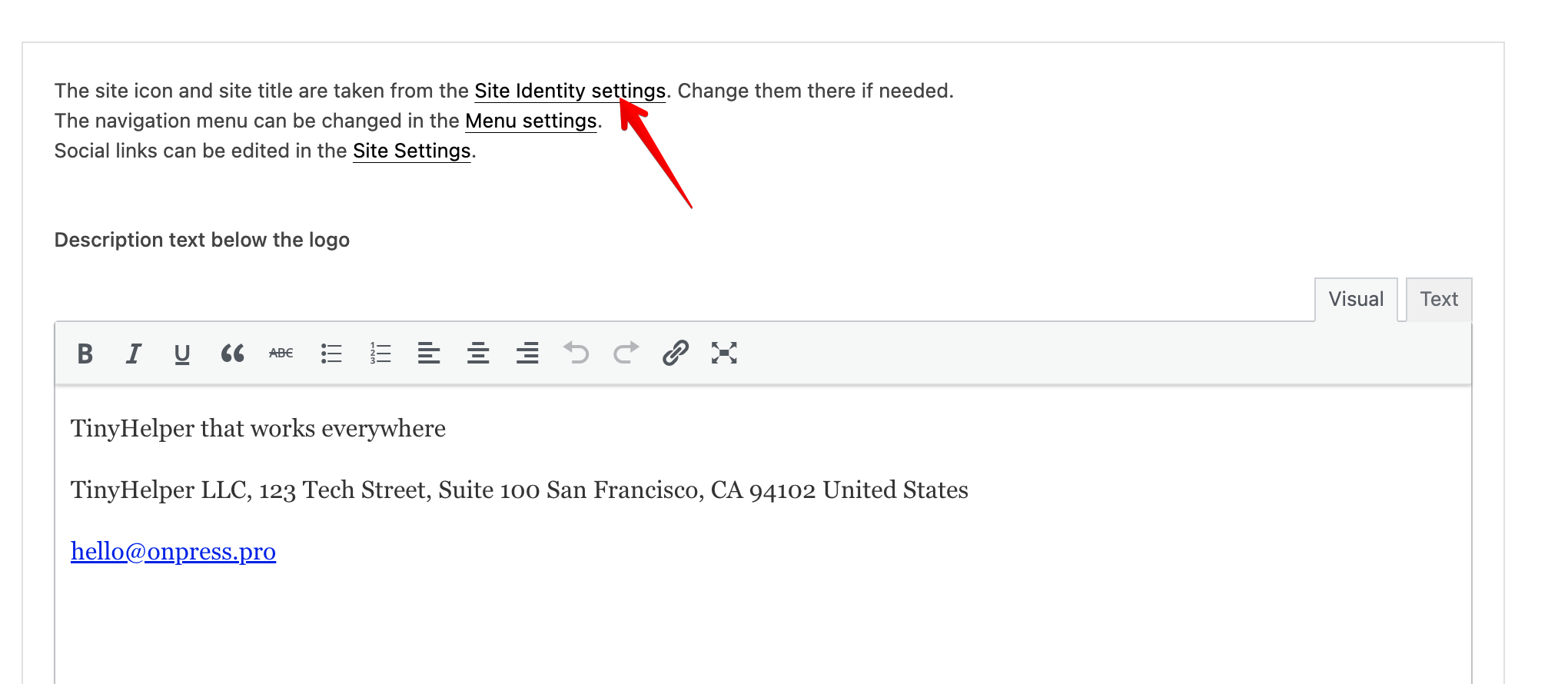Switch to the Visual editor tab
The width and height of the screenshot is (1568, 684).
(x=1356, y=300)
